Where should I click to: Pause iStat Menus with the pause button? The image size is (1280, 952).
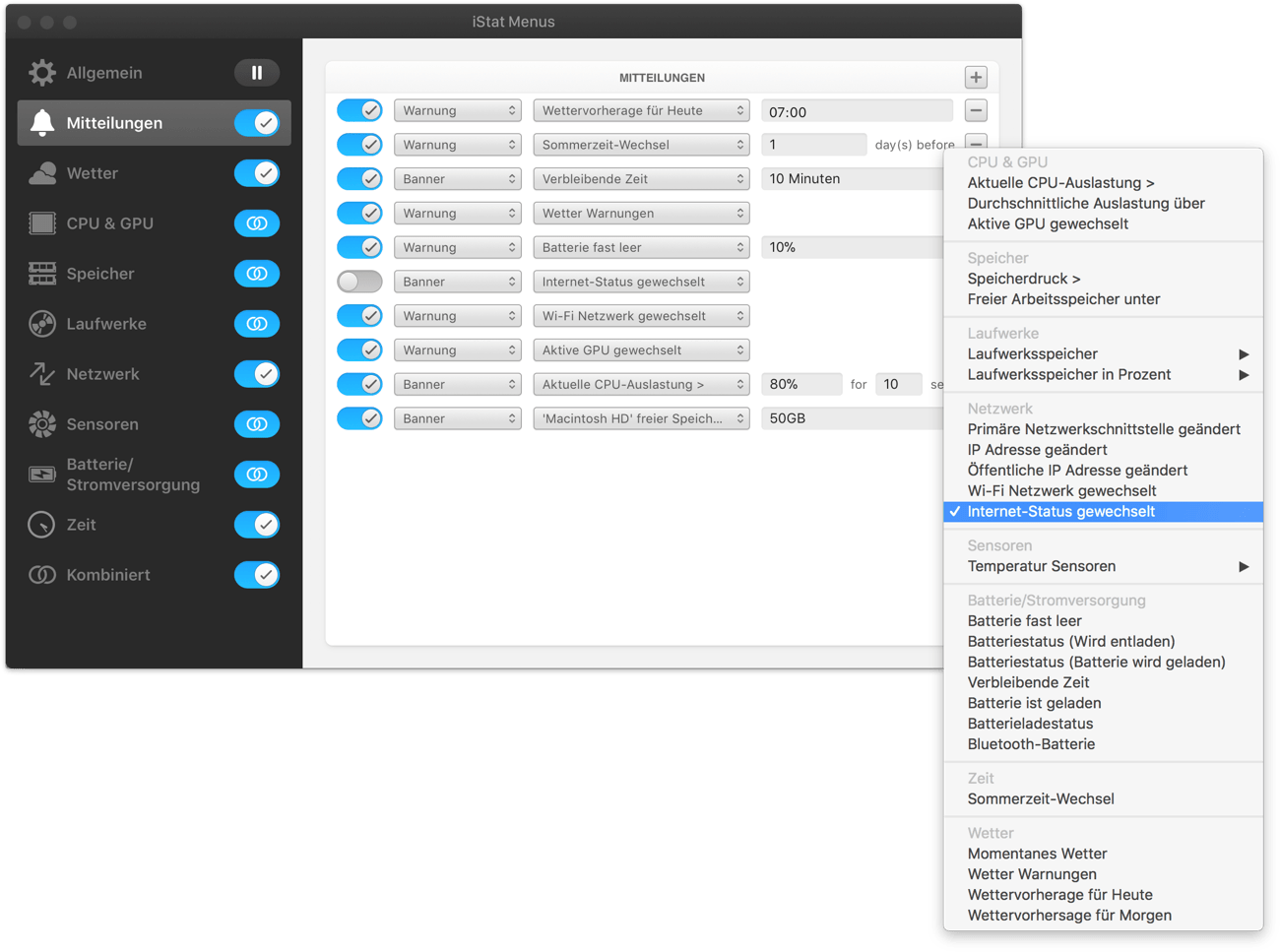coord(257,73)
